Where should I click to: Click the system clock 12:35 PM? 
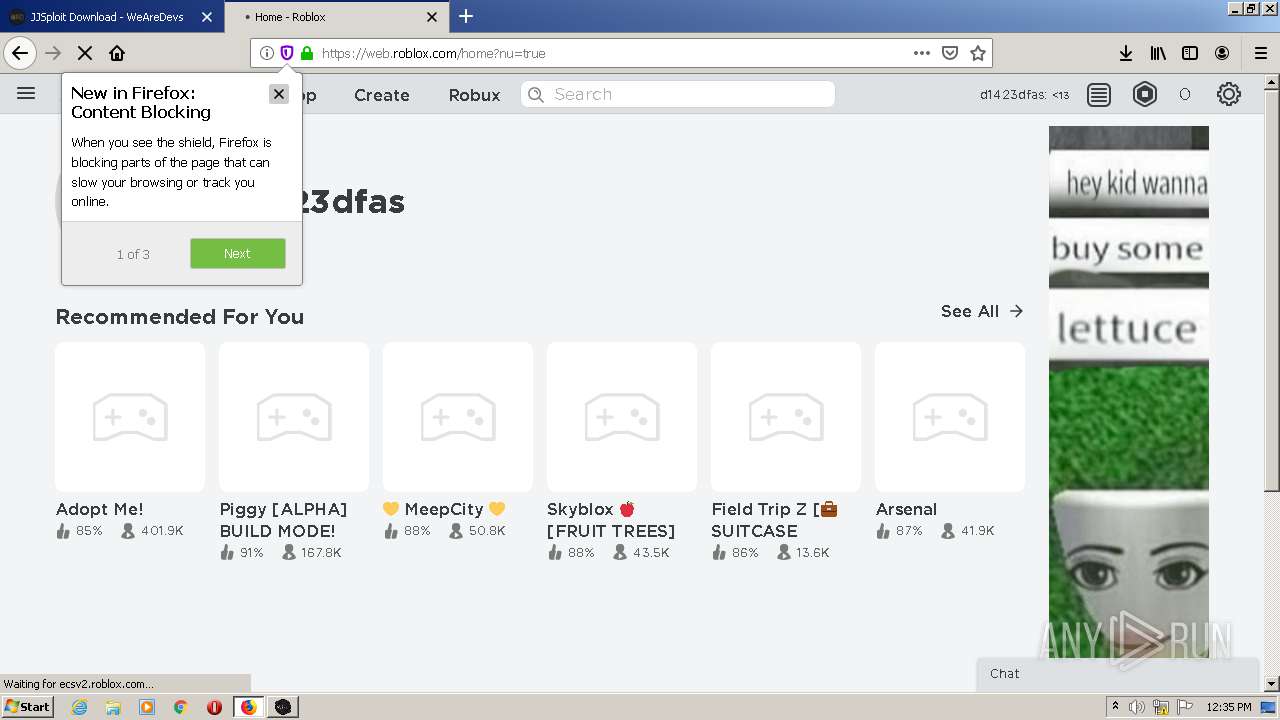click(1229, 707)
